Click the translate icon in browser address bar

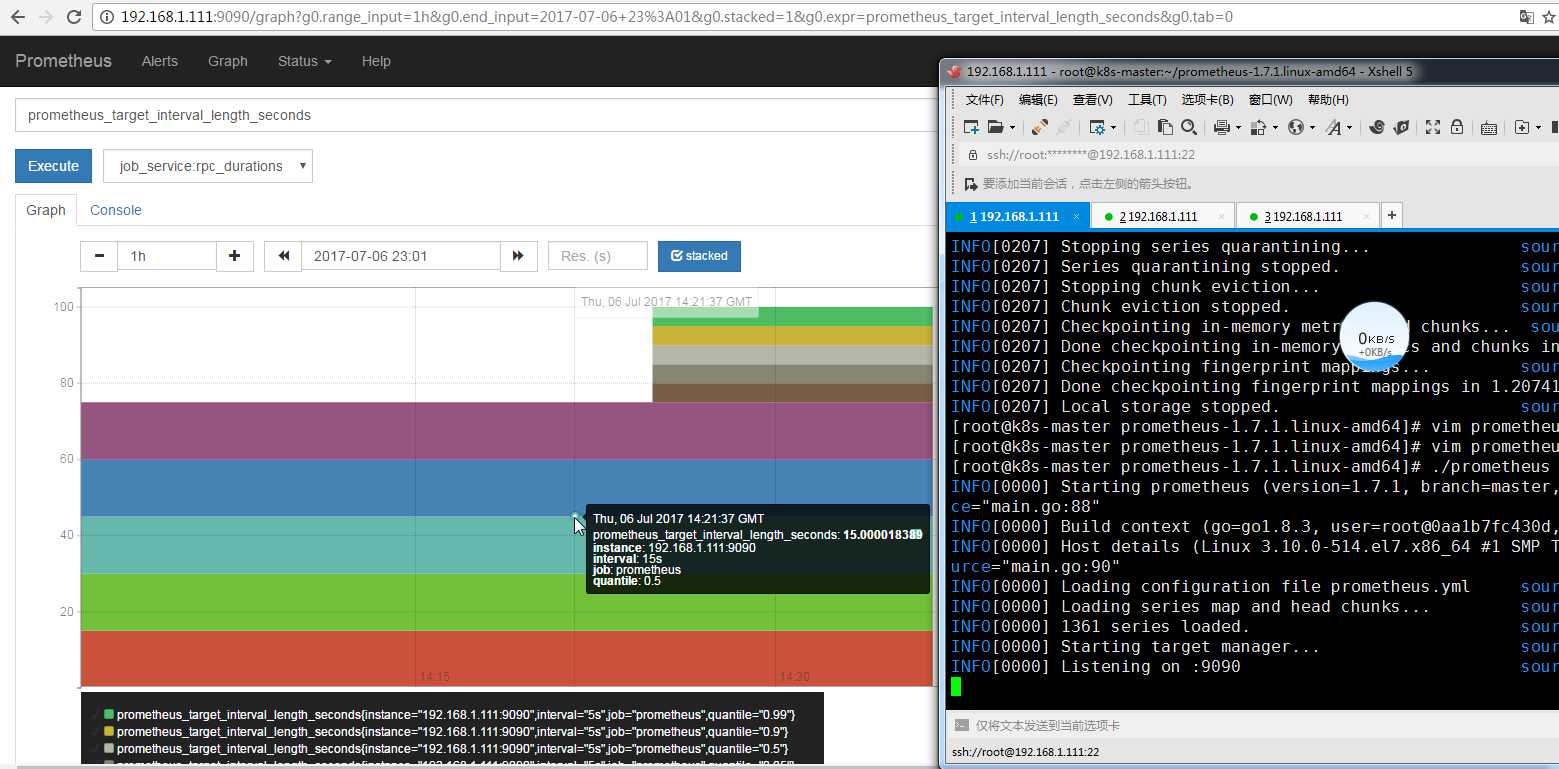[x=1527, y=17]
